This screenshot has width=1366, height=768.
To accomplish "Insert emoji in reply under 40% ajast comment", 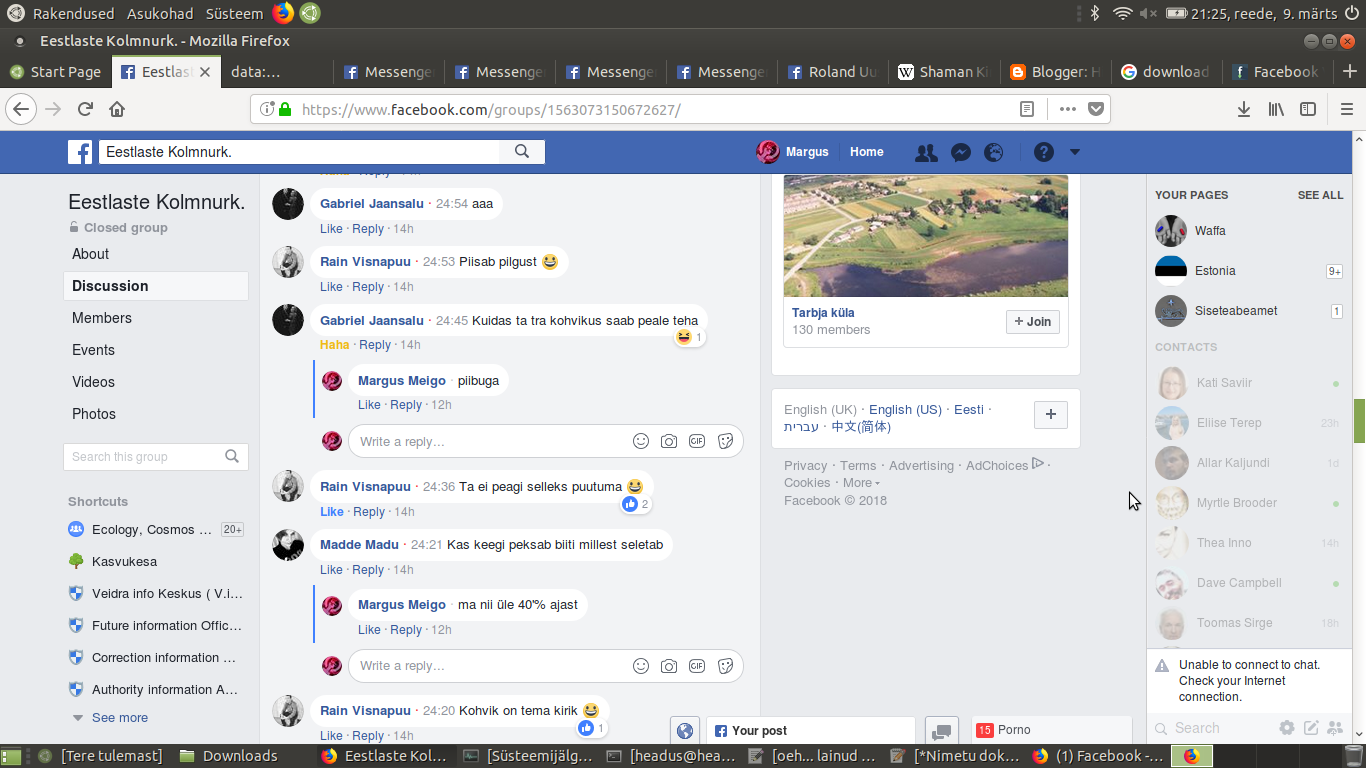I will 641,666.
